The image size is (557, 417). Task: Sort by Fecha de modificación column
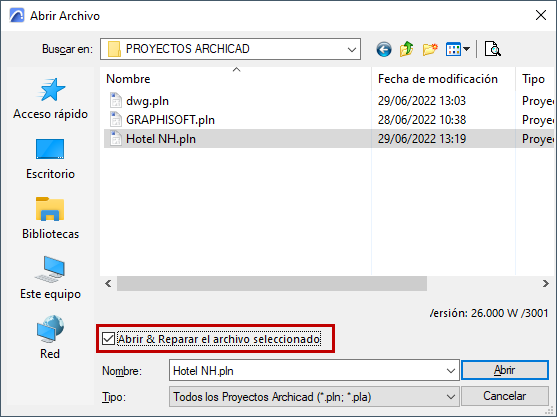pyautogui.click(x=443, y=79)
